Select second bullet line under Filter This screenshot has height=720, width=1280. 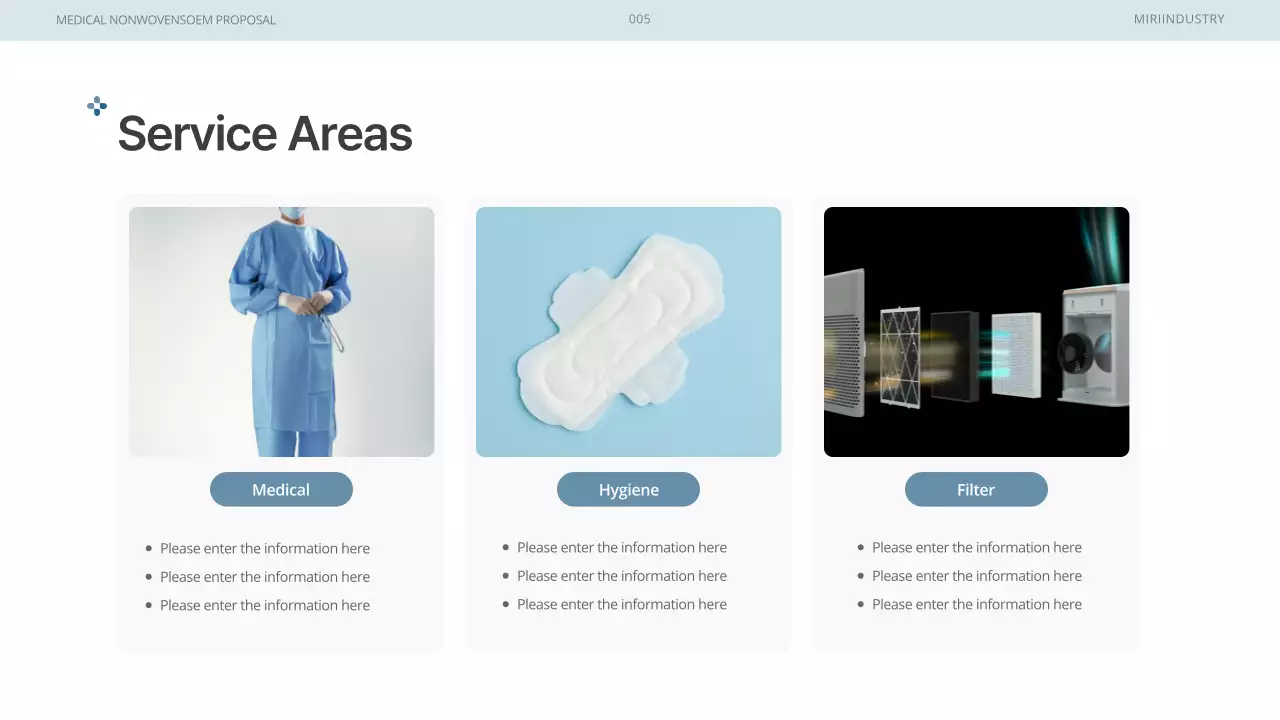977,576
